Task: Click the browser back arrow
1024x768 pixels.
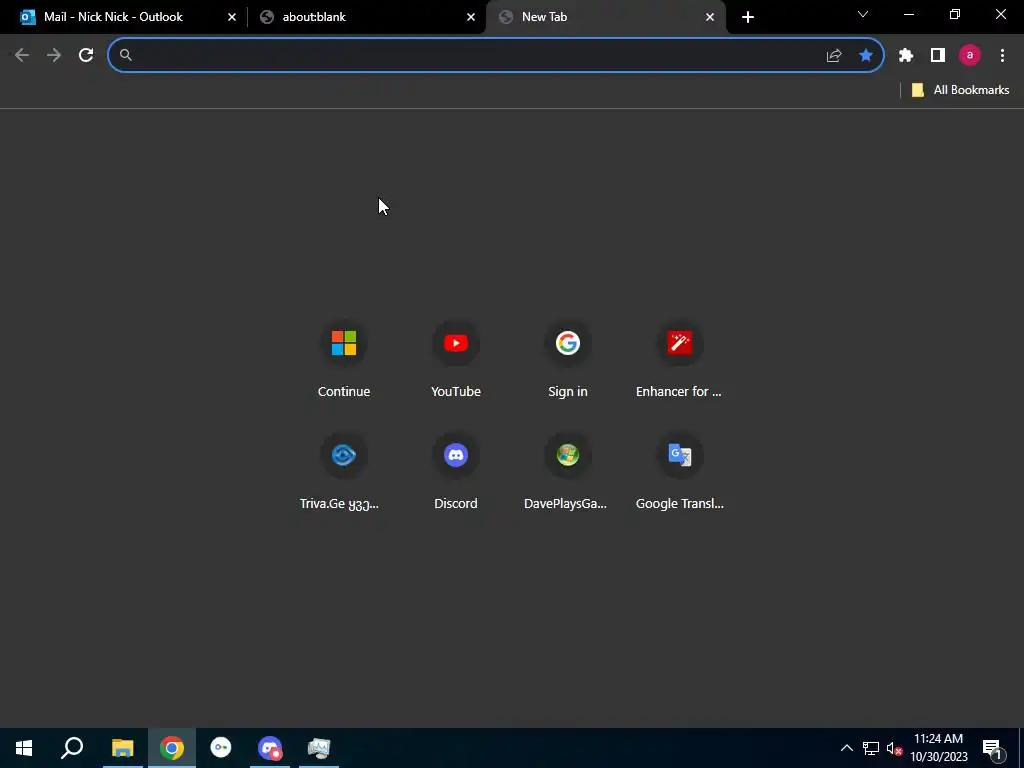Action: coord(22,55)
